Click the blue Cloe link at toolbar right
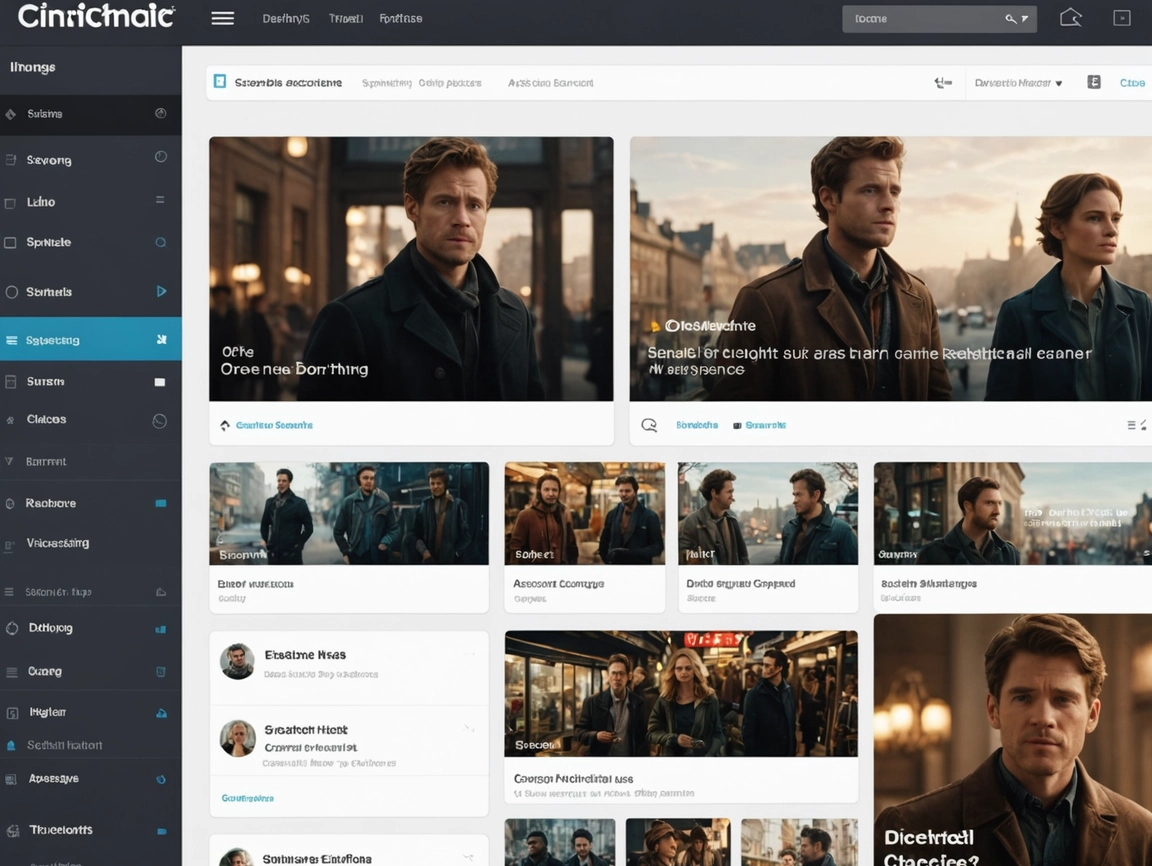The width and height of the screenshot is (1152, 866). (x=1132, y=83)
